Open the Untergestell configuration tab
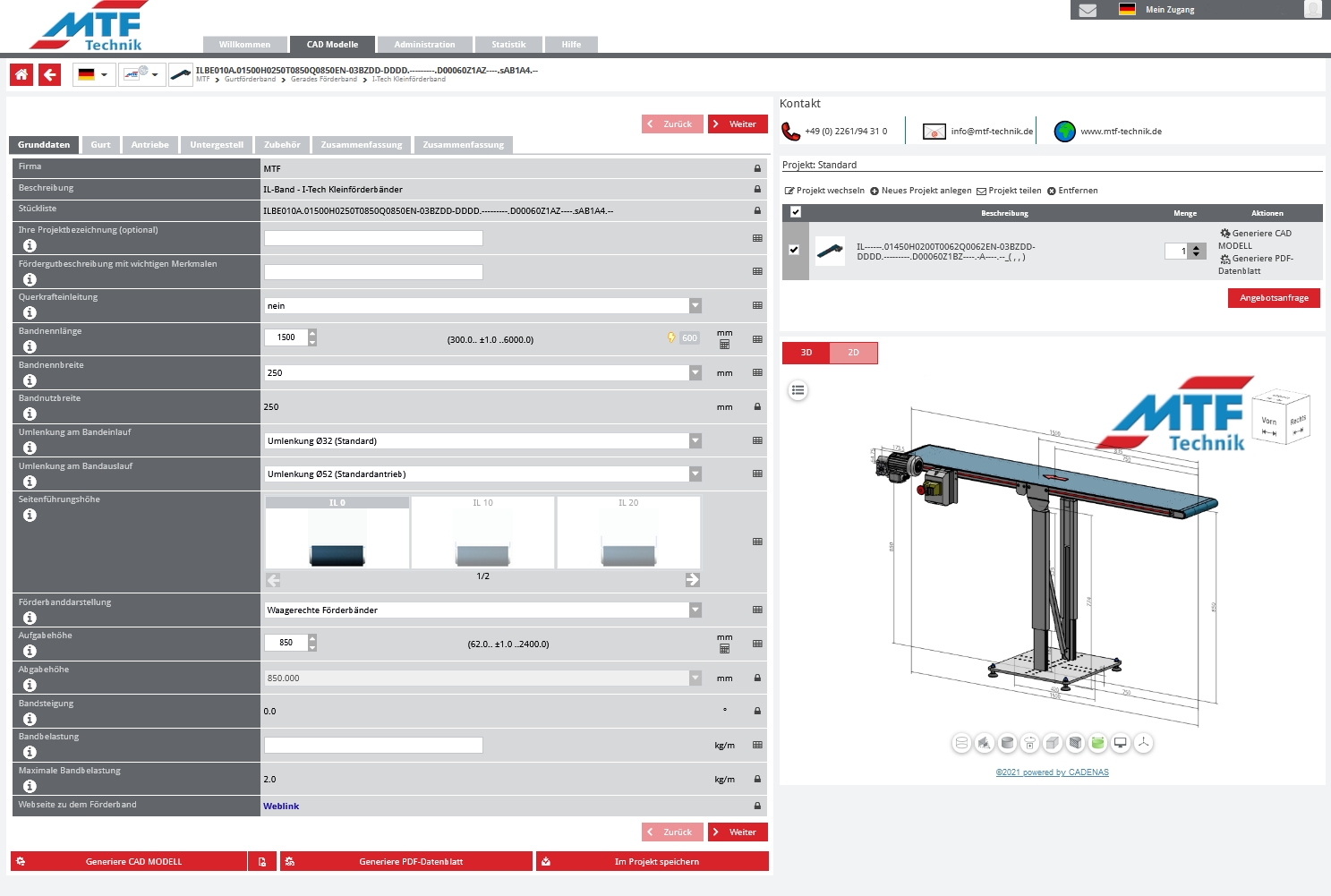Image resolution: width=1331 pixels, height=896 pixels. coord(217,145)
